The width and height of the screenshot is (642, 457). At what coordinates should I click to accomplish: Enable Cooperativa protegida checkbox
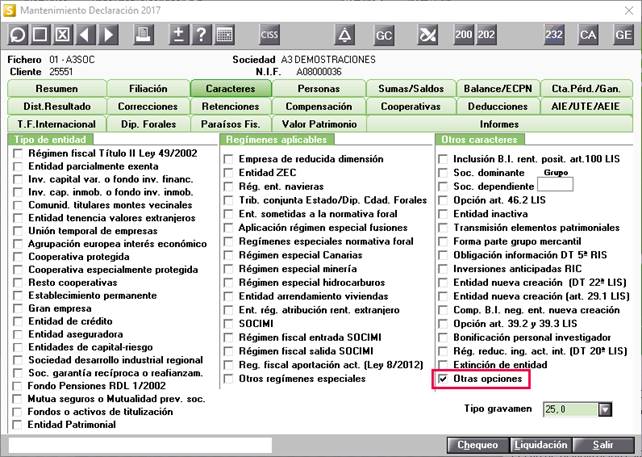pyautogui.click(x=18, y=257)
